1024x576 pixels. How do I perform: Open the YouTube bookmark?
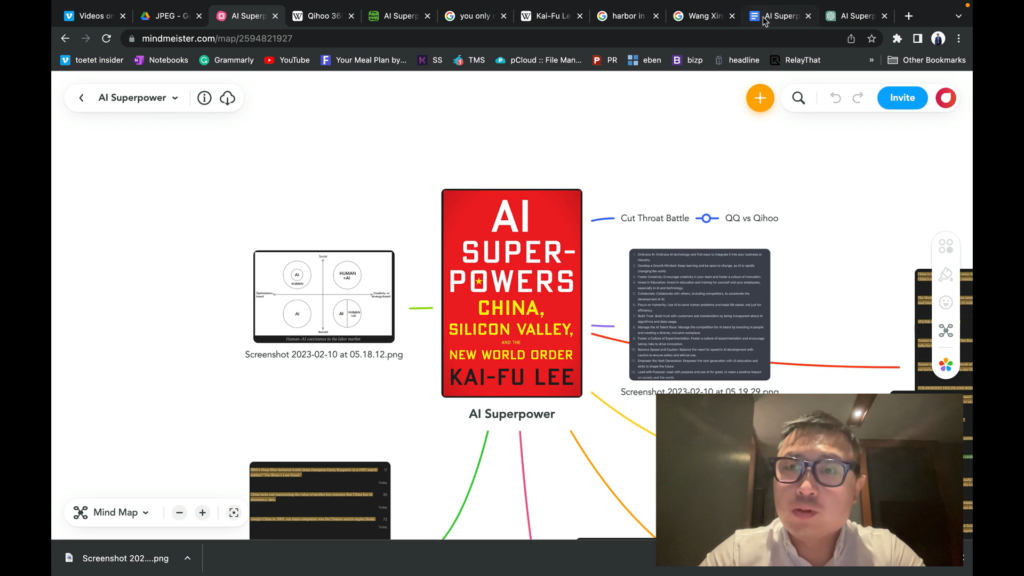click(x=287, y=60)
